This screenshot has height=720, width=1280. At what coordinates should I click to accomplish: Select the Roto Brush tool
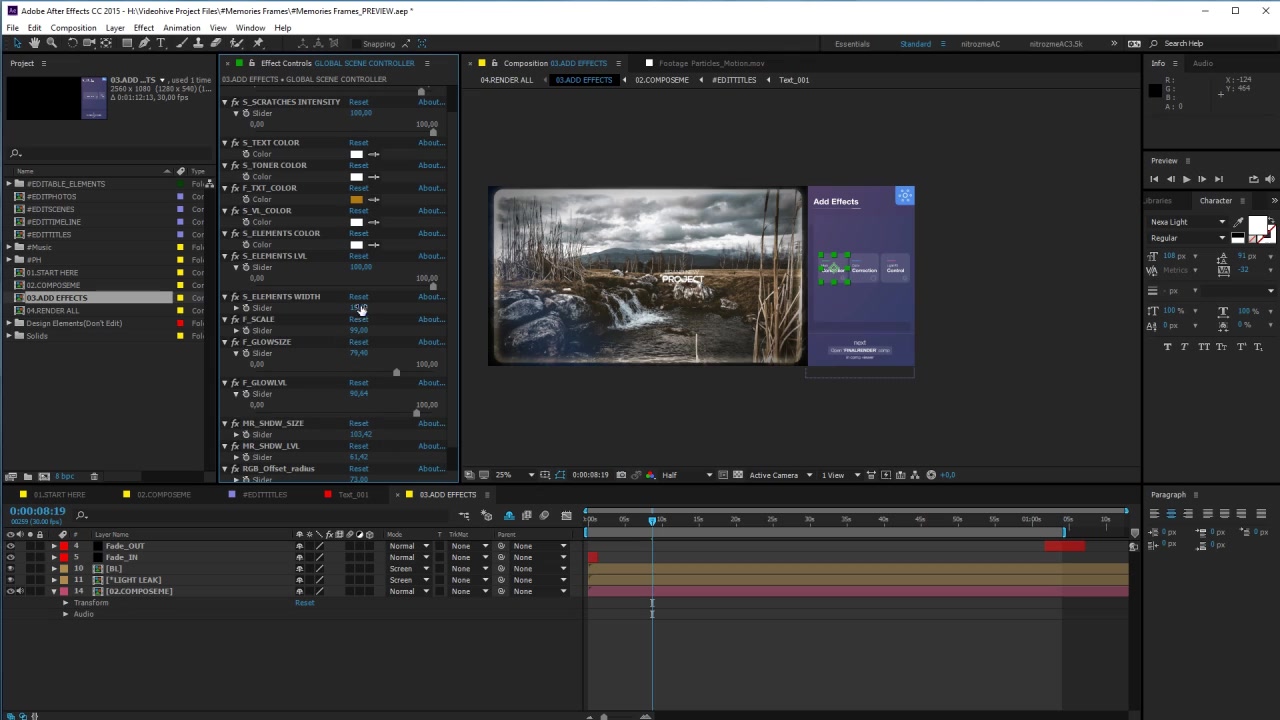[237, 43]
